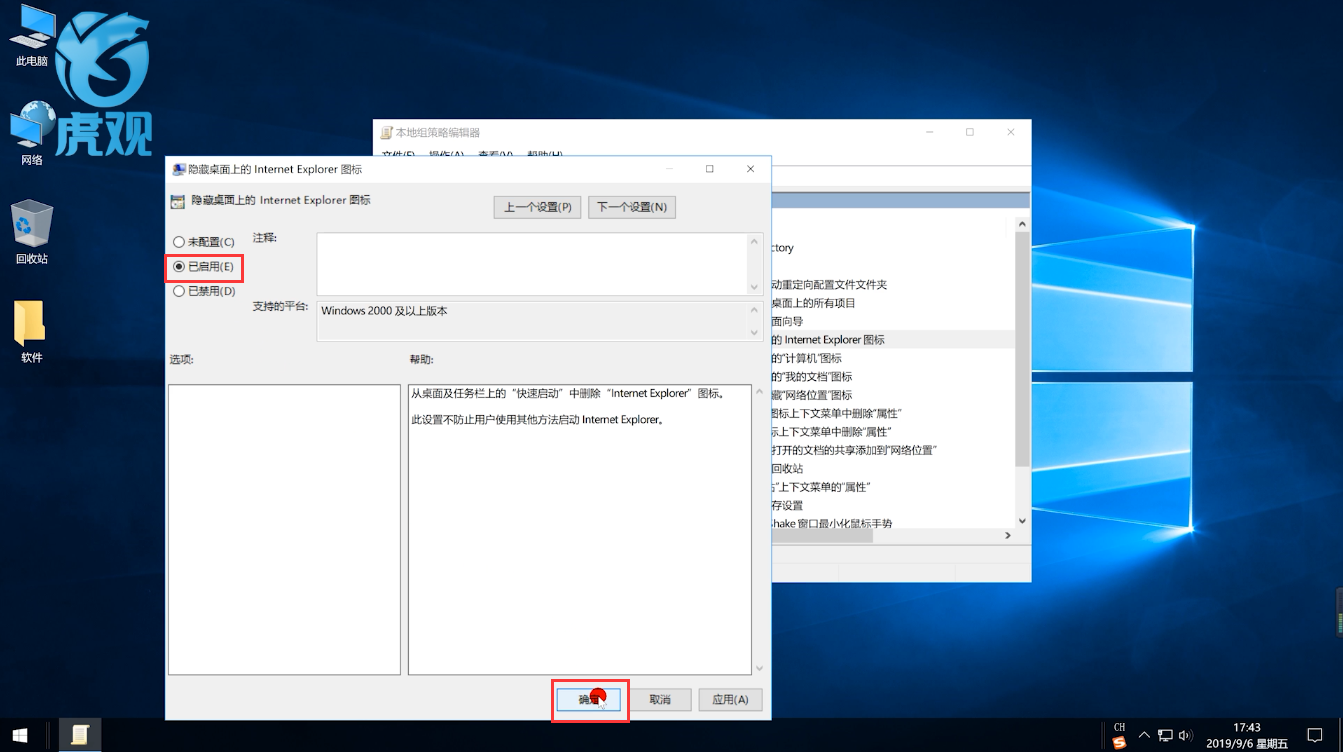Click the 取消 button
1343x752 pixels.
coord(660,700)
